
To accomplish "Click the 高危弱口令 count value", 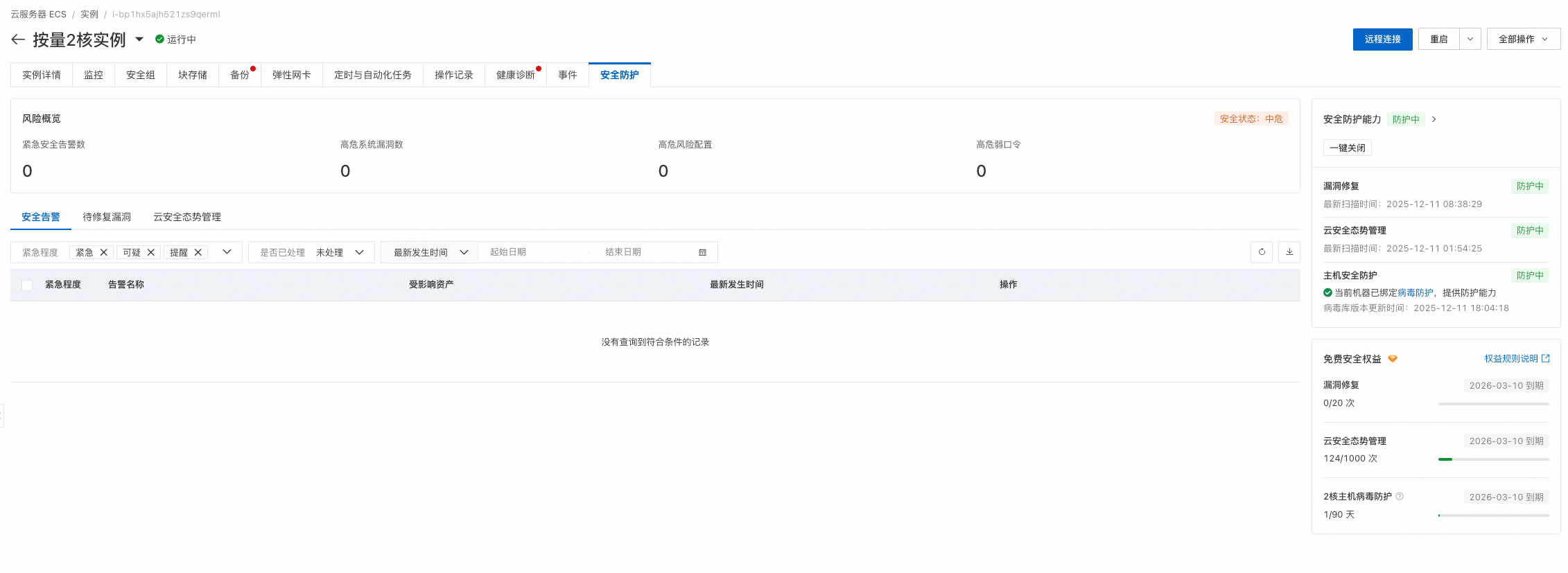I will click(981, 171).
